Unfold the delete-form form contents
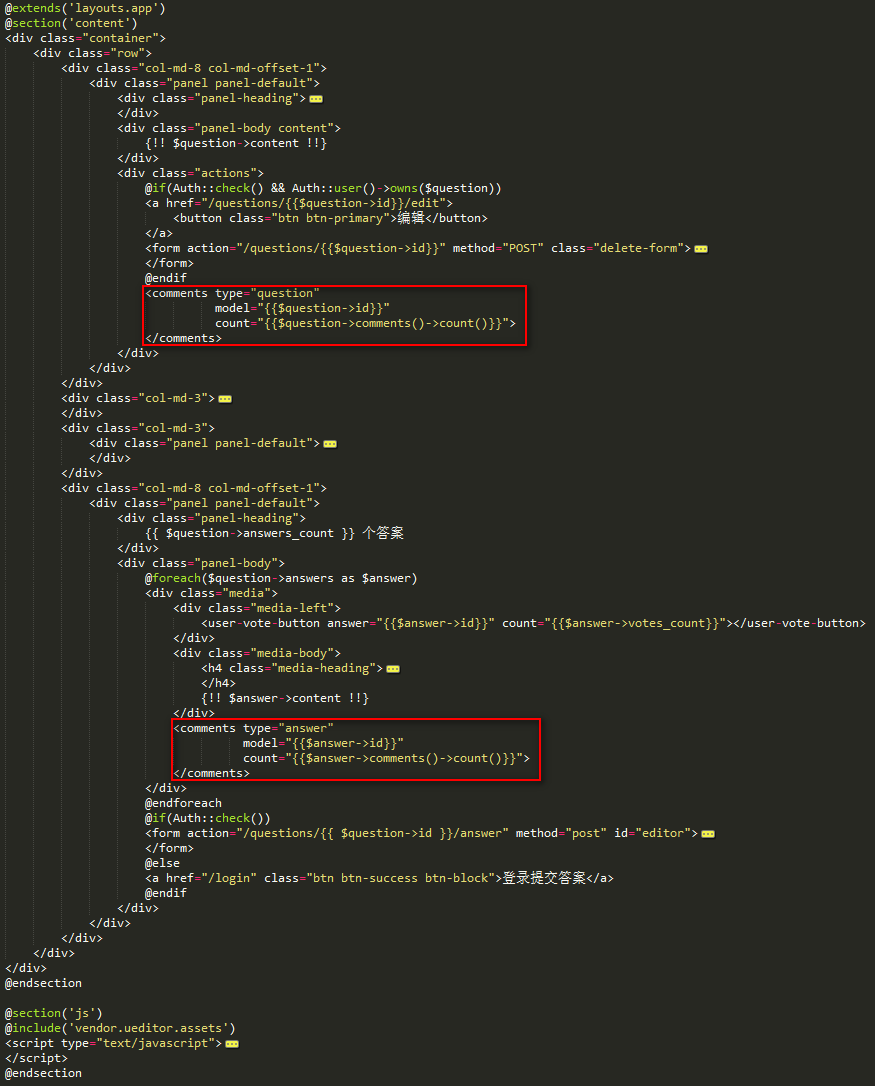 click(701, 249)
